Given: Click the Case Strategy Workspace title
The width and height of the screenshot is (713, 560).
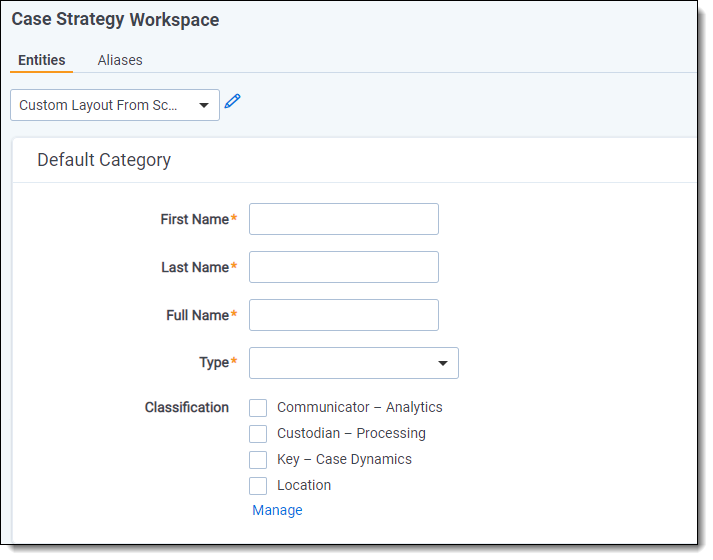Looking at the screenshot, I should pos(115,20).
